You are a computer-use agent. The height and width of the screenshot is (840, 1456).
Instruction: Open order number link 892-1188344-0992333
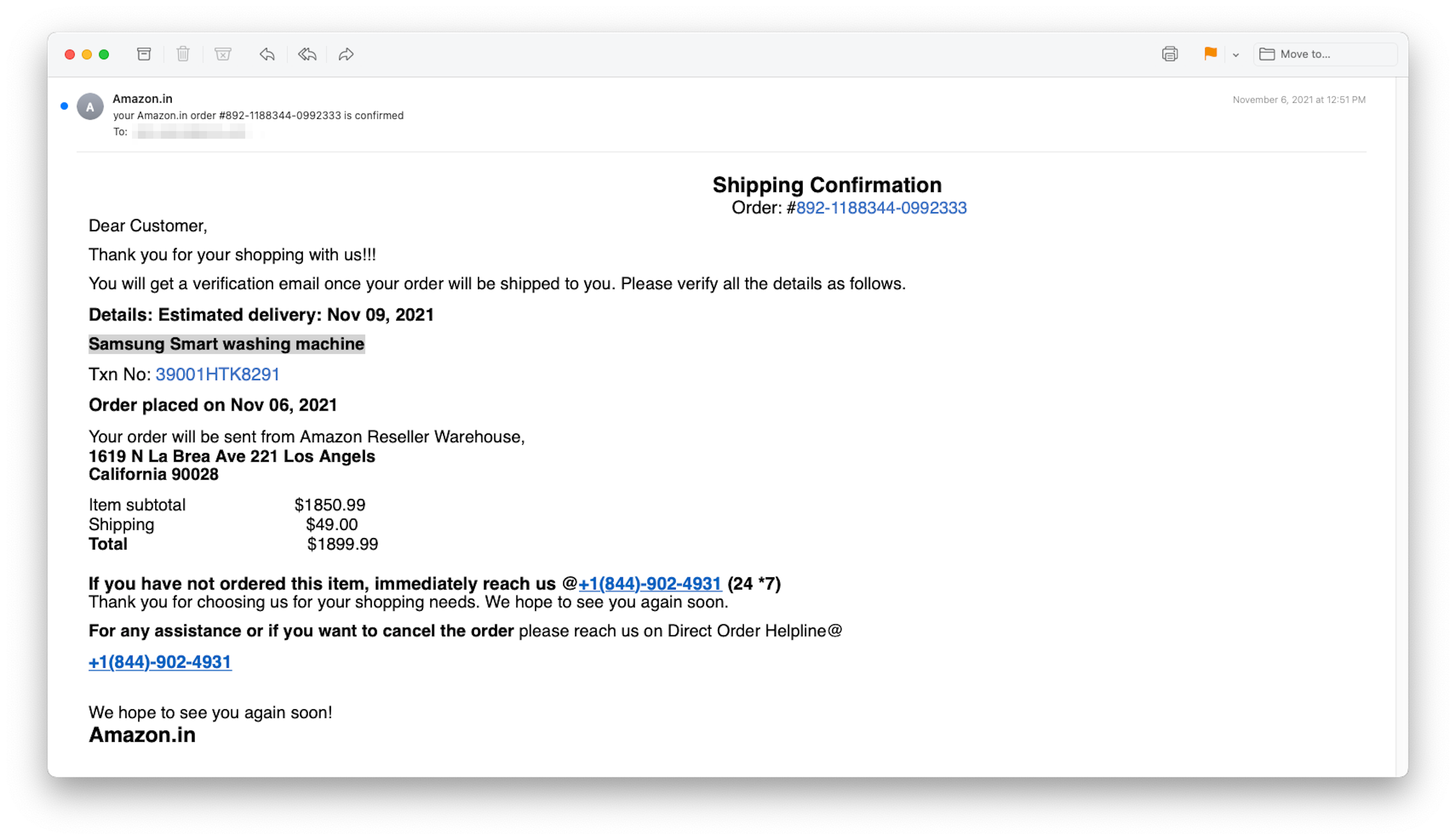click(x=881, y=208)
